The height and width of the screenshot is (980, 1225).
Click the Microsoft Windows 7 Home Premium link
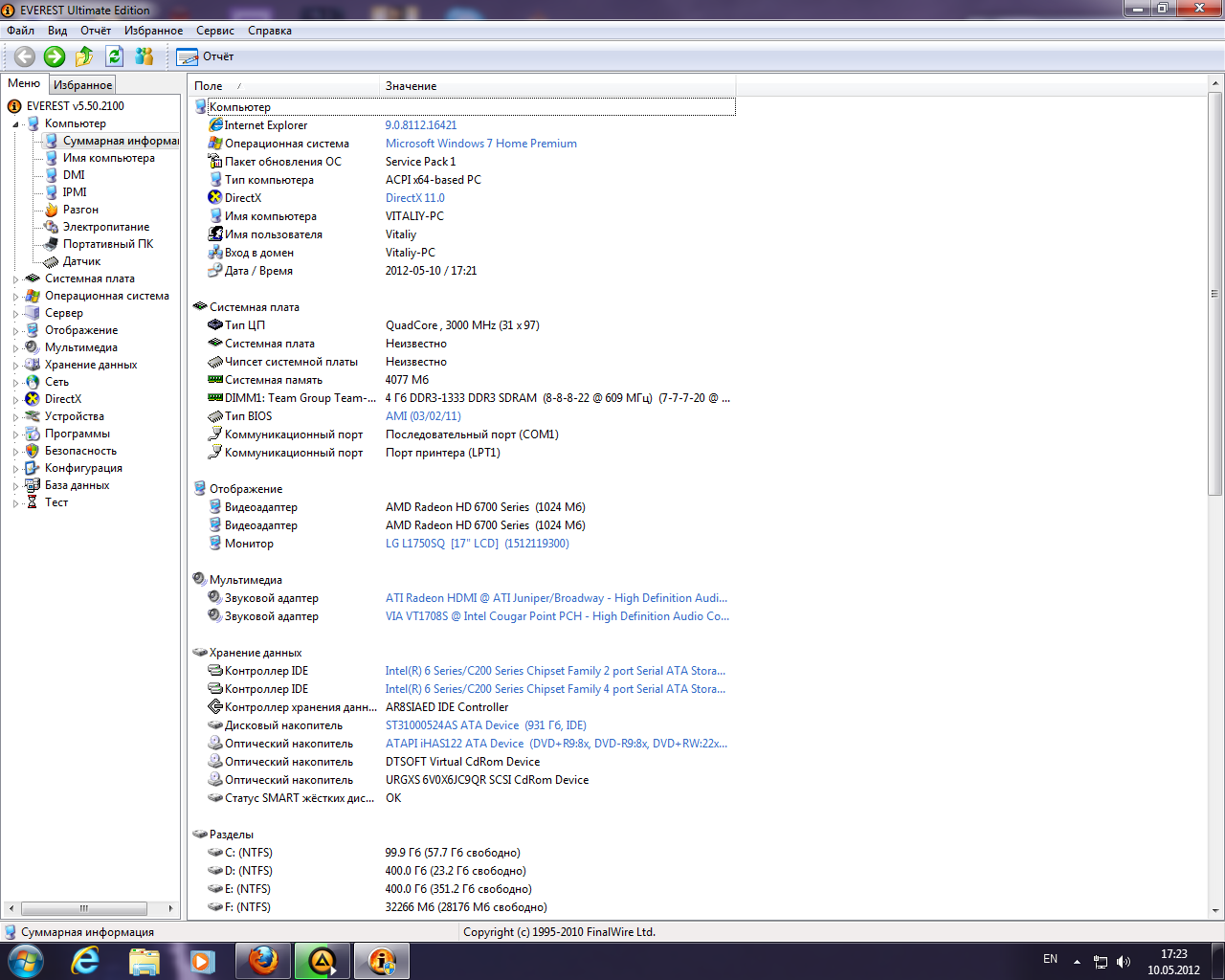coord(479,143)
